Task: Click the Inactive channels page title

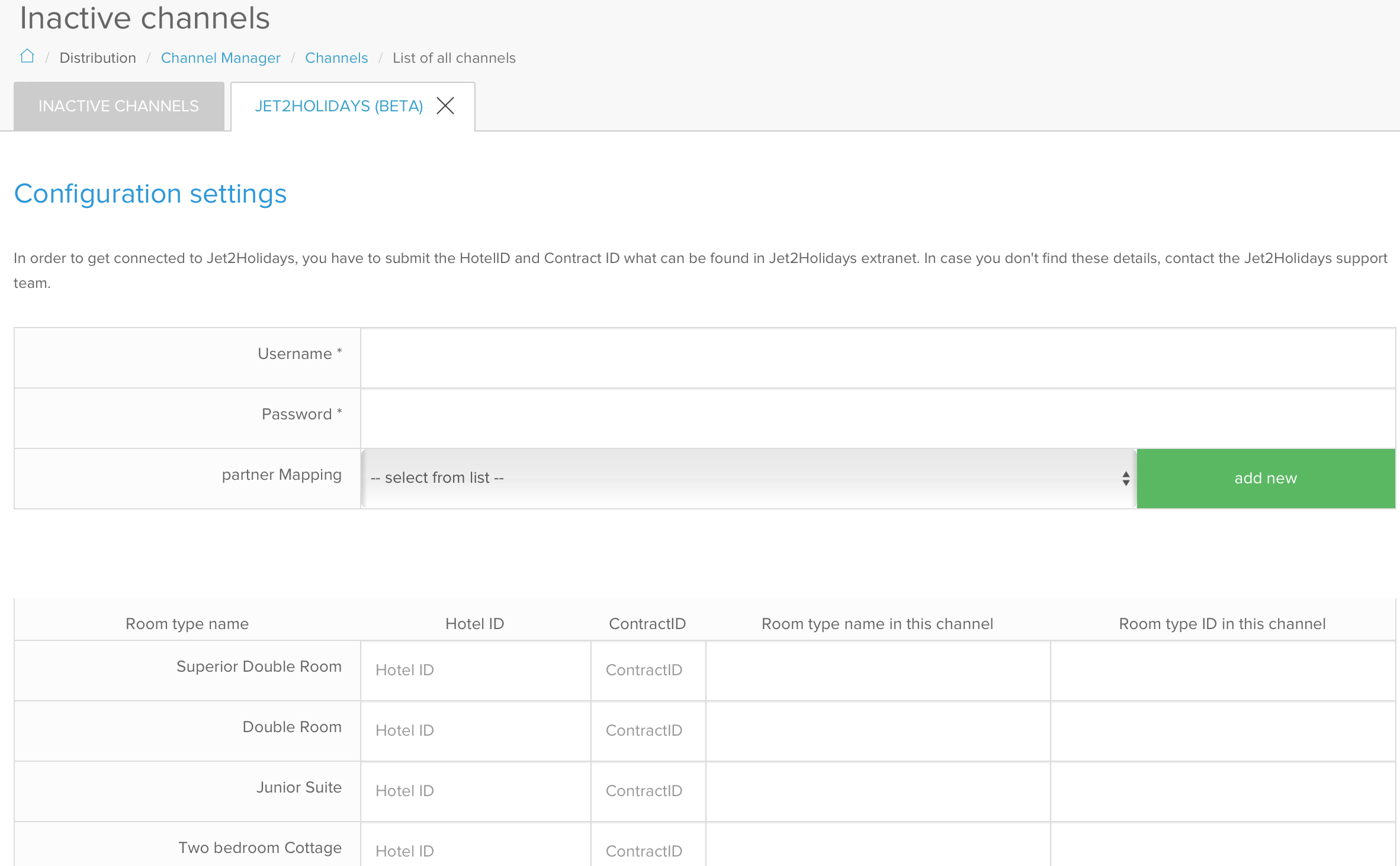Action: click(145, 18)
